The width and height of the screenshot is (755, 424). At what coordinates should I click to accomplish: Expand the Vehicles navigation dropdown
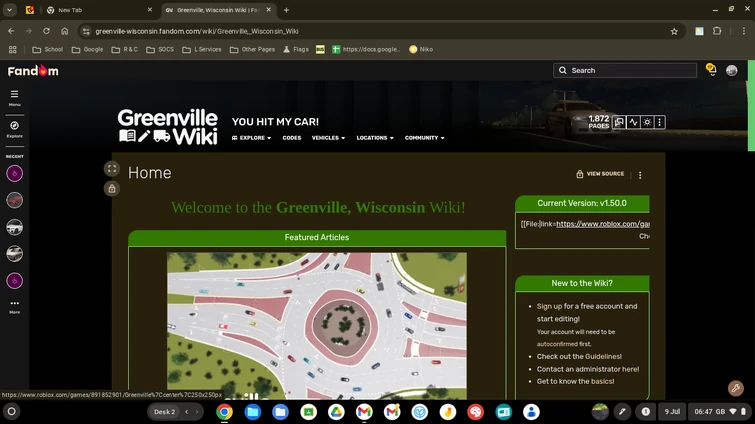pyautogui.click(x=328, y=138)
